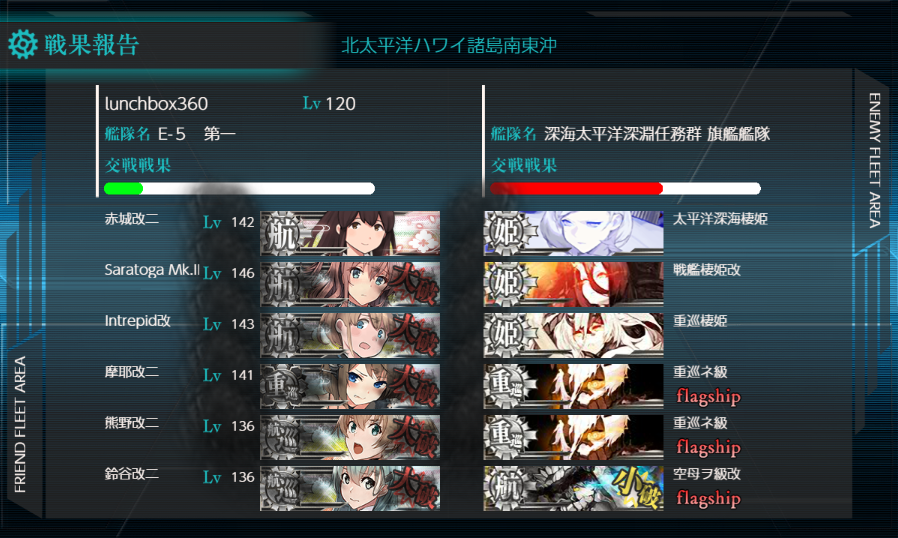898x538 pixels.
Task: Click the gear icon beside 戦果報告
Action: 23,45
